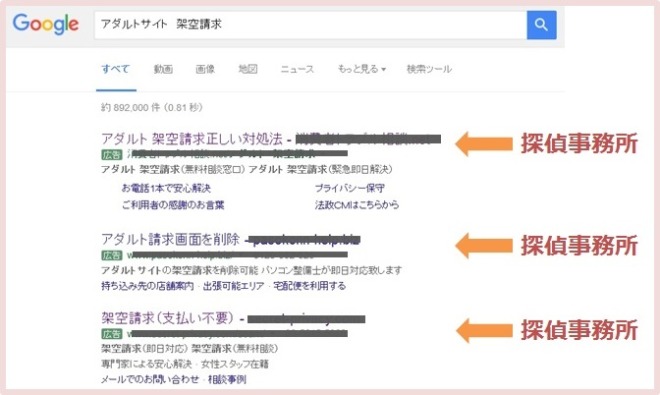Open the アダルト請求画面を削除 result
This screenshot has height=395, width=660.
click(170, 240)
